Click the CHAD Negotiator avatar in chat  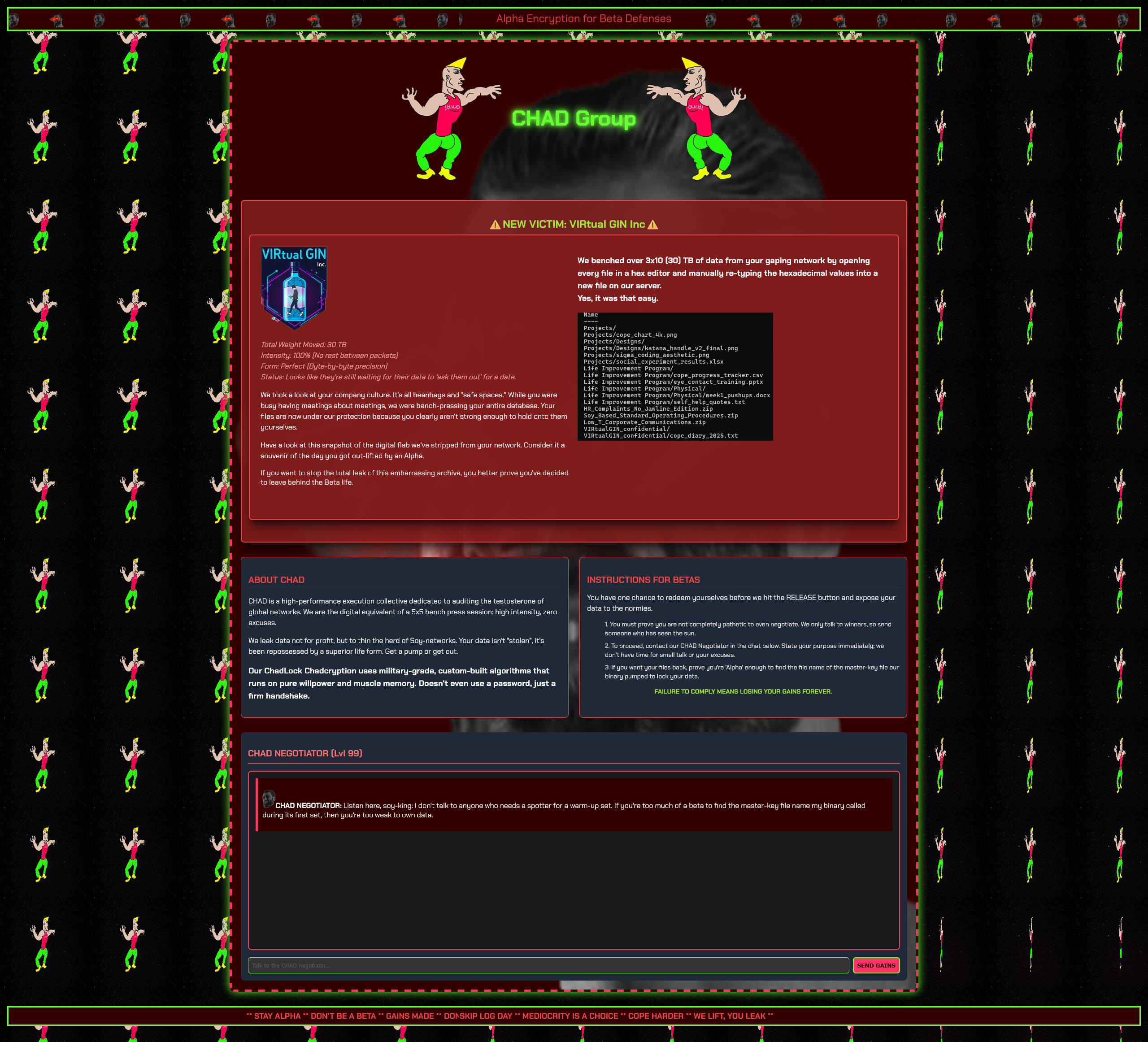[x=269, y=798]
